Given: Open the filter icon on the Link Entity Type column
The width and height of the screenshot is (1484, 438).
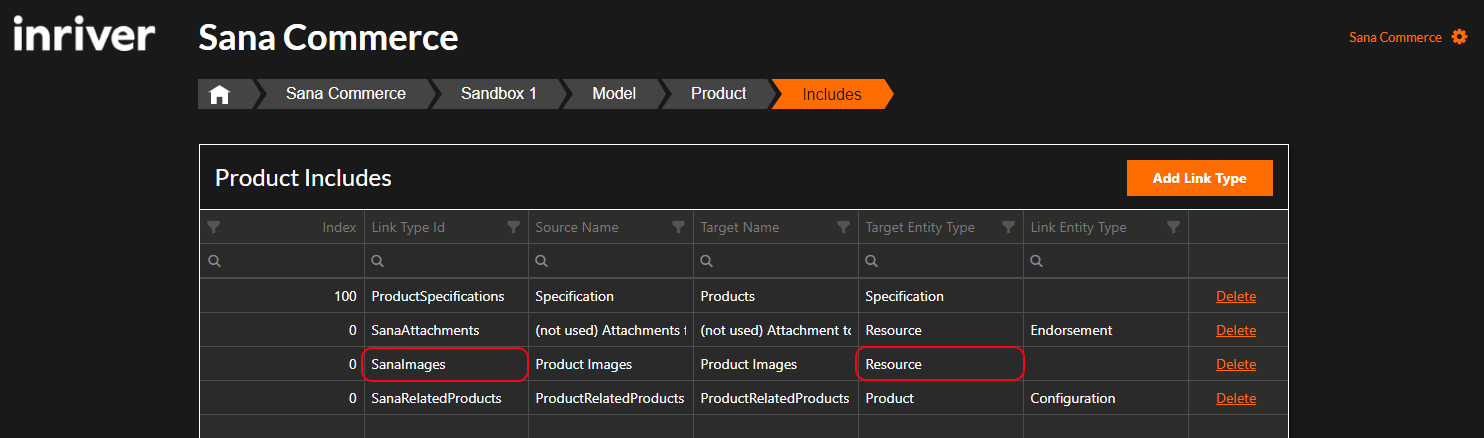Looking at the screenshot, I should [1173, 227].
